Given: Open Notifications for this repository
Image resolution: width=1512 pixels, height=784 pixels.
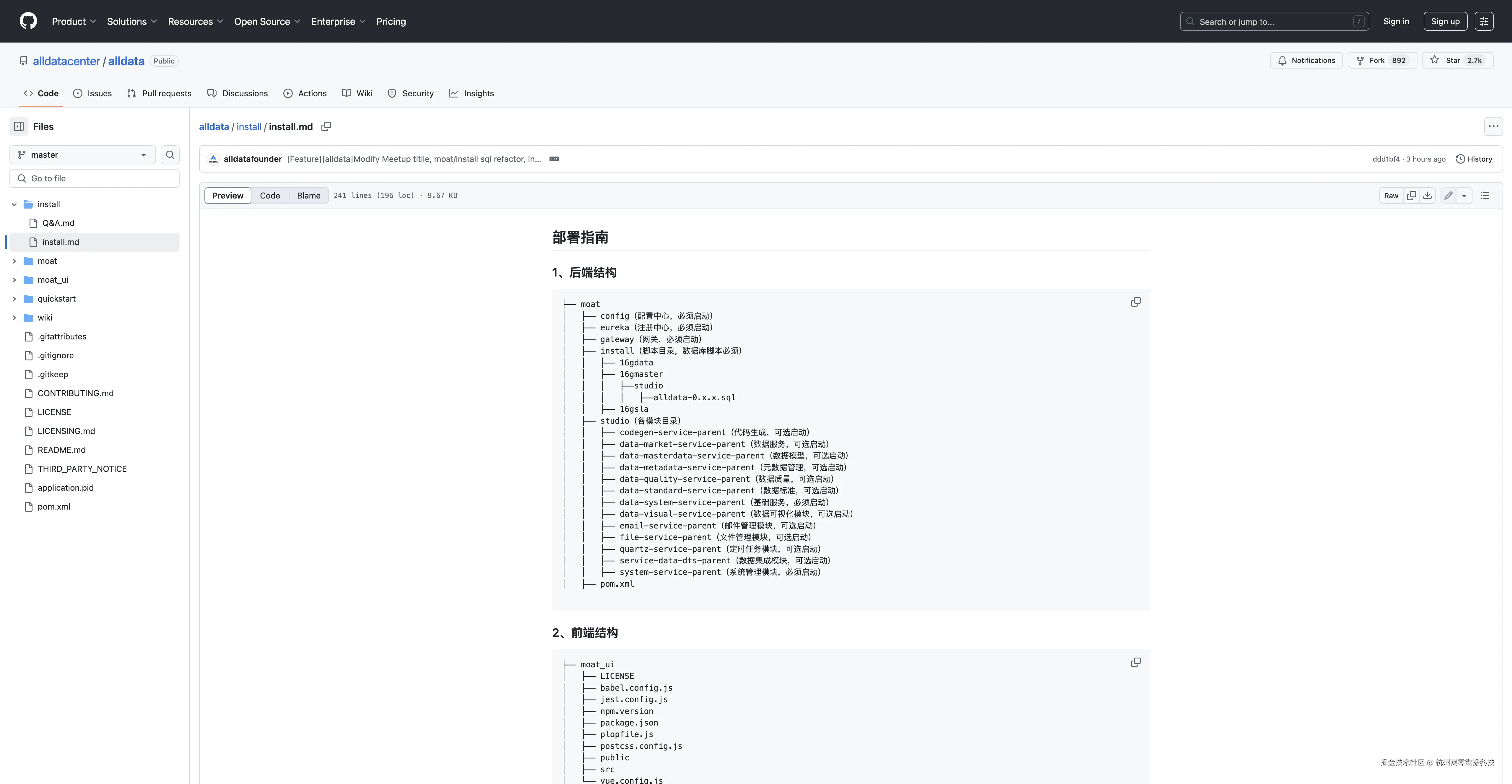Looking at the screenshot, I should pyautogui.click(x=1307, y=61).
